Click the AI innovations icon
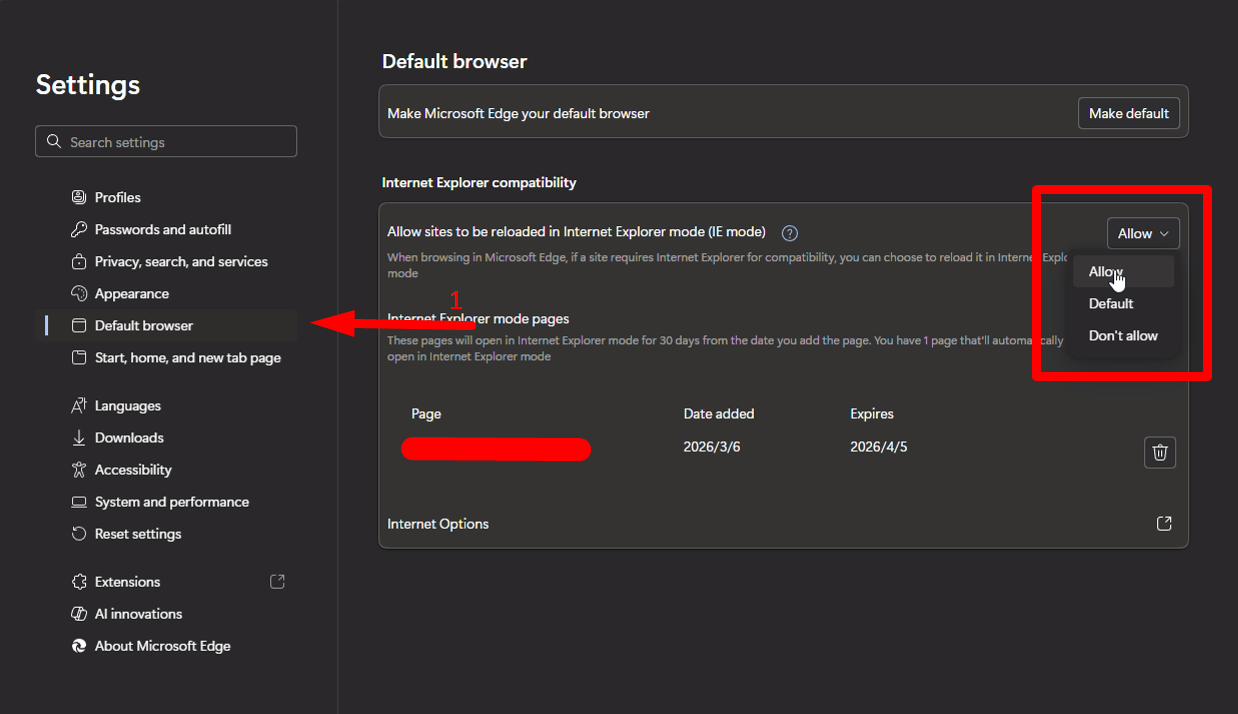Image resolution: width=1238 pixels, height=714 pixels. tap(79, 613)
